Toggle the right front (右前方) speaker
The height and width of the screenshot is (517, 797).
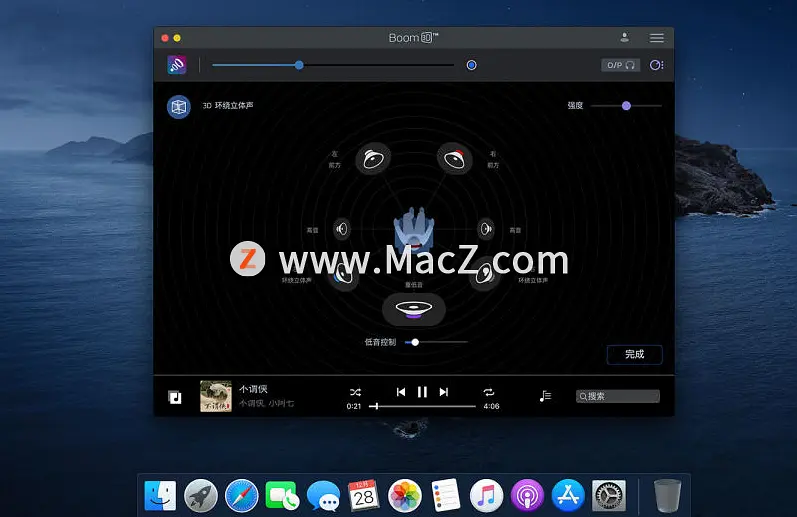pos(454,159)
